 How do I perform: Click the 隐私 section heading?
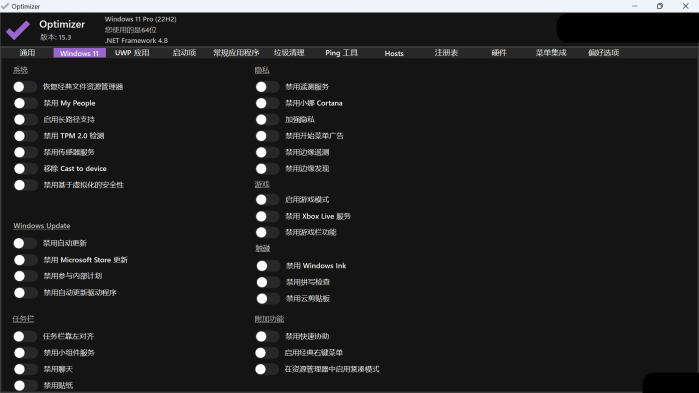(x=262, y=70)
